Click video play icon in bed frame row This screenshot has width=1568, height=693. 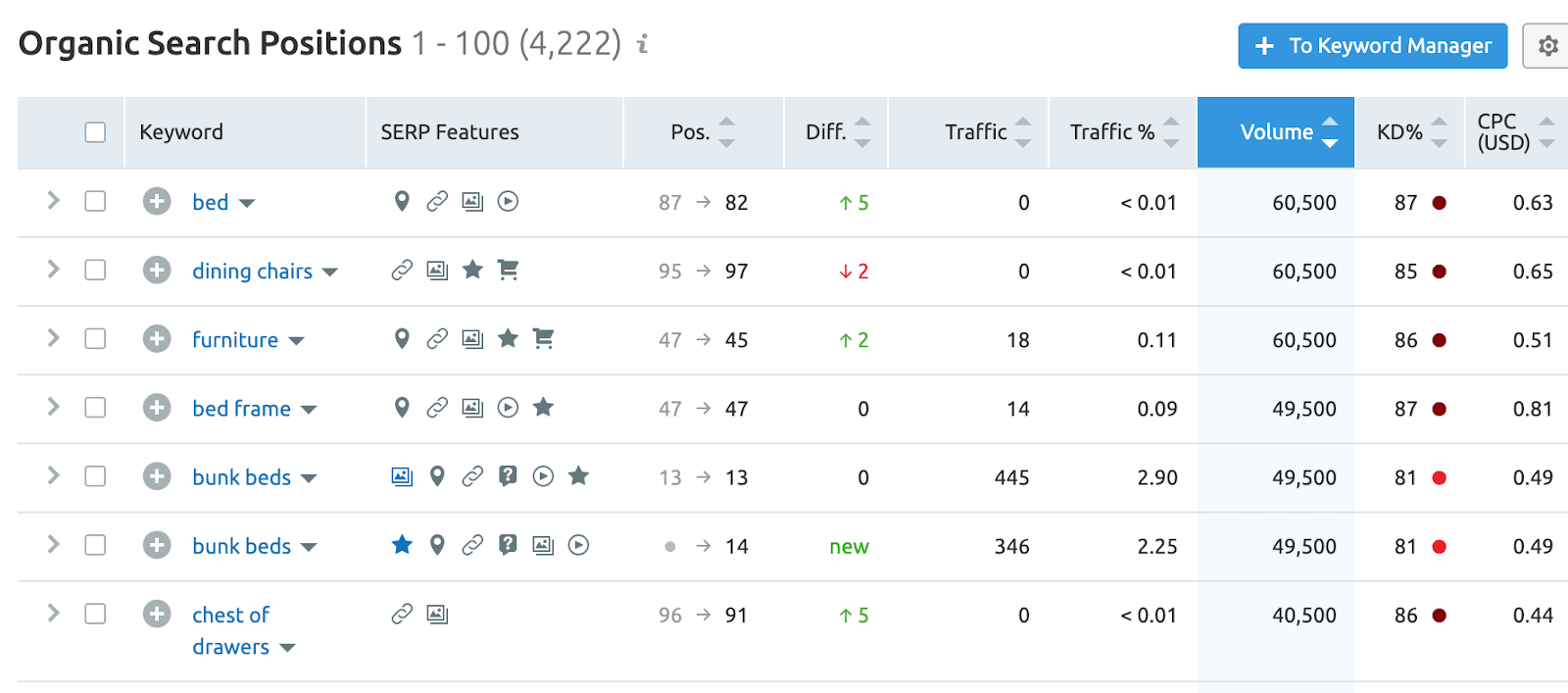[x=508, y=408]
